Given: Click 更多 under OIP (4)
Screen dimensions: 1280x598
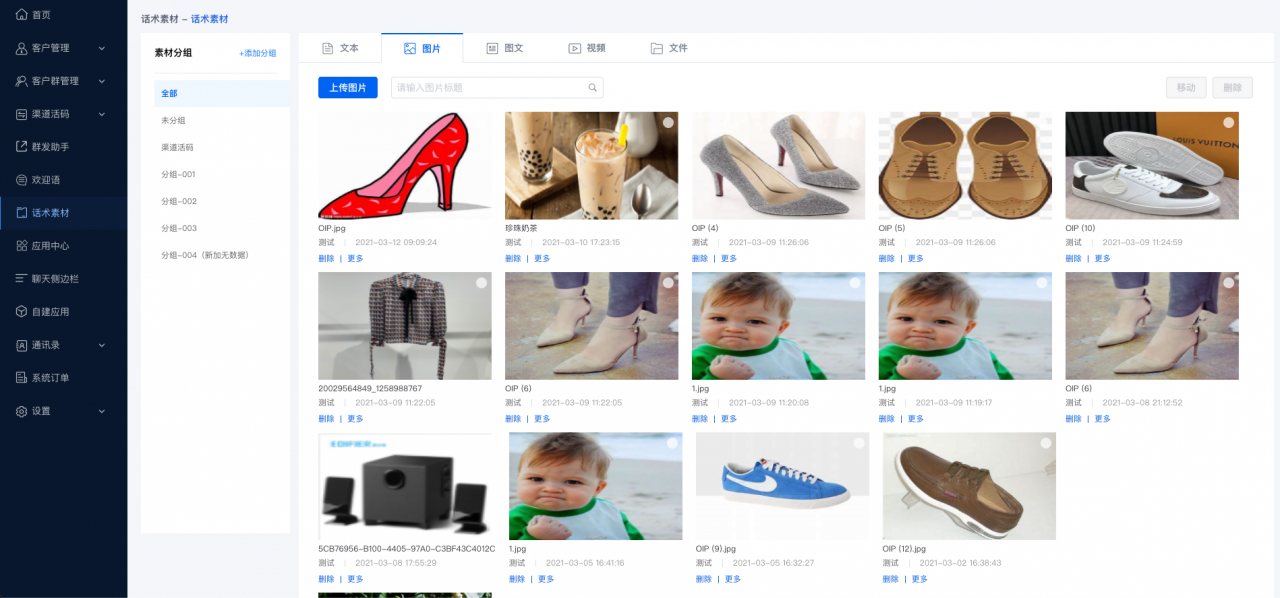Looking at the screenshot, I should click(729, 258).
